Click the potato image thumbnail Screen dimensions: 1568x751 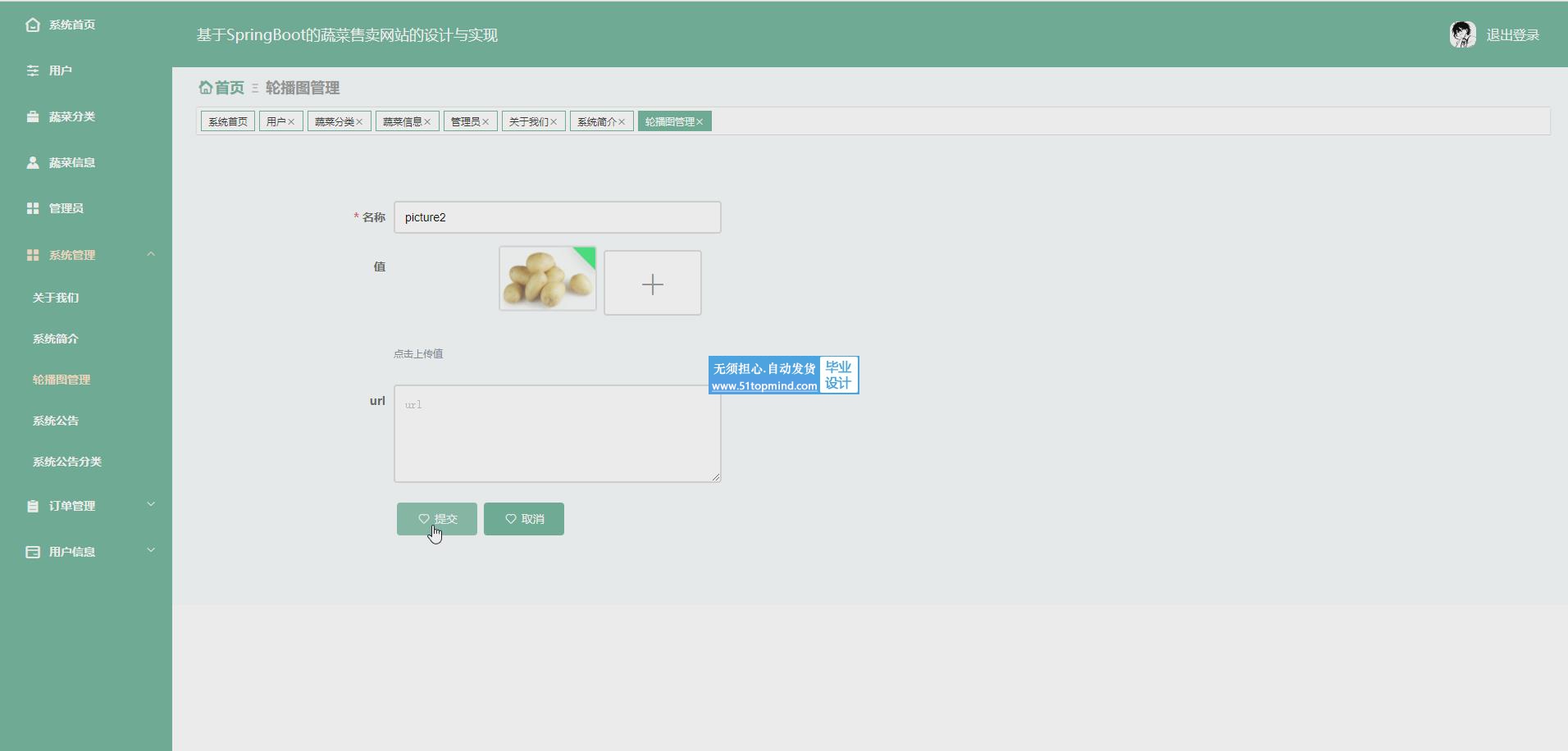(548, 279)
